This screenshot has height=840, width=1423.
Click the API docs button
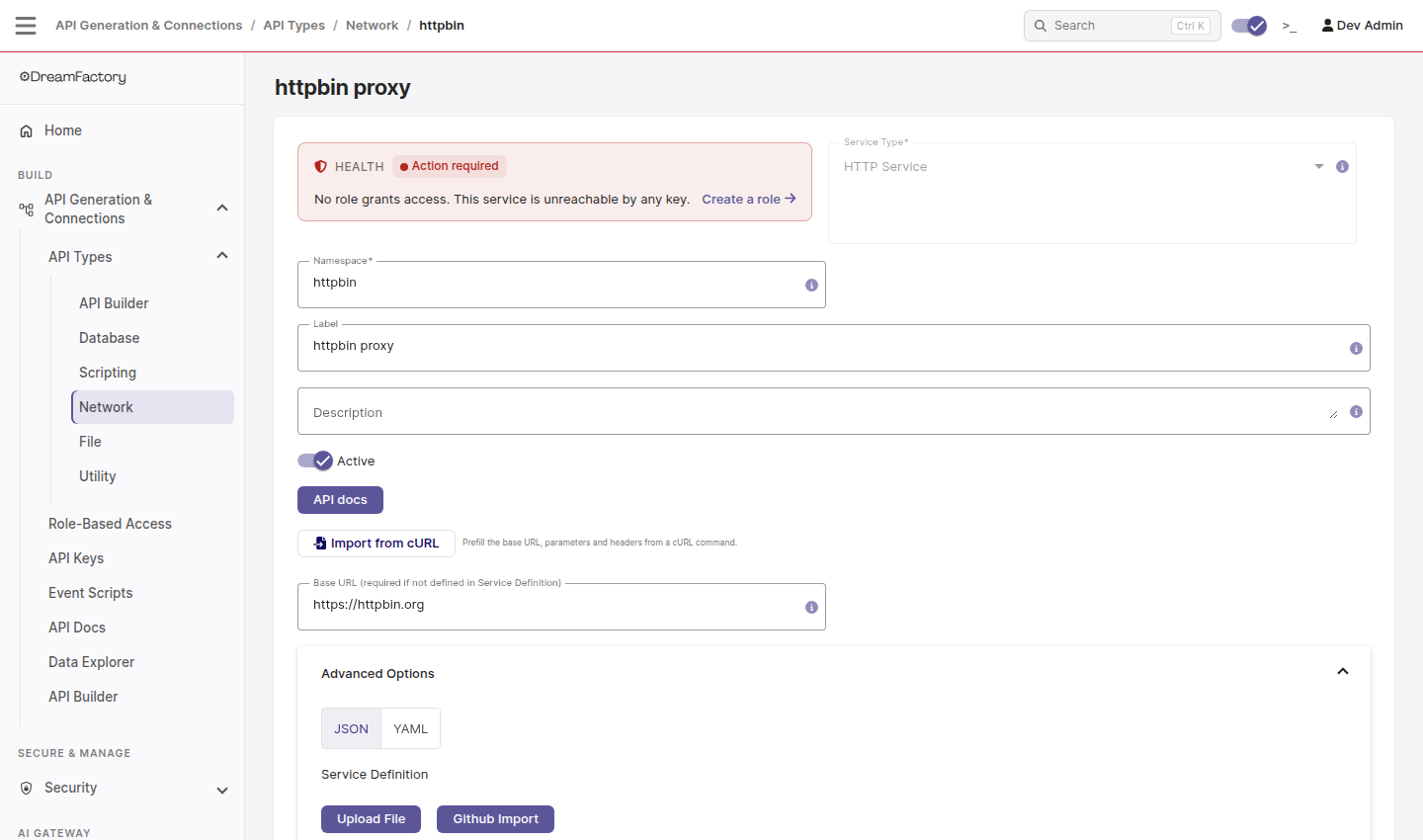pos(340,500)
